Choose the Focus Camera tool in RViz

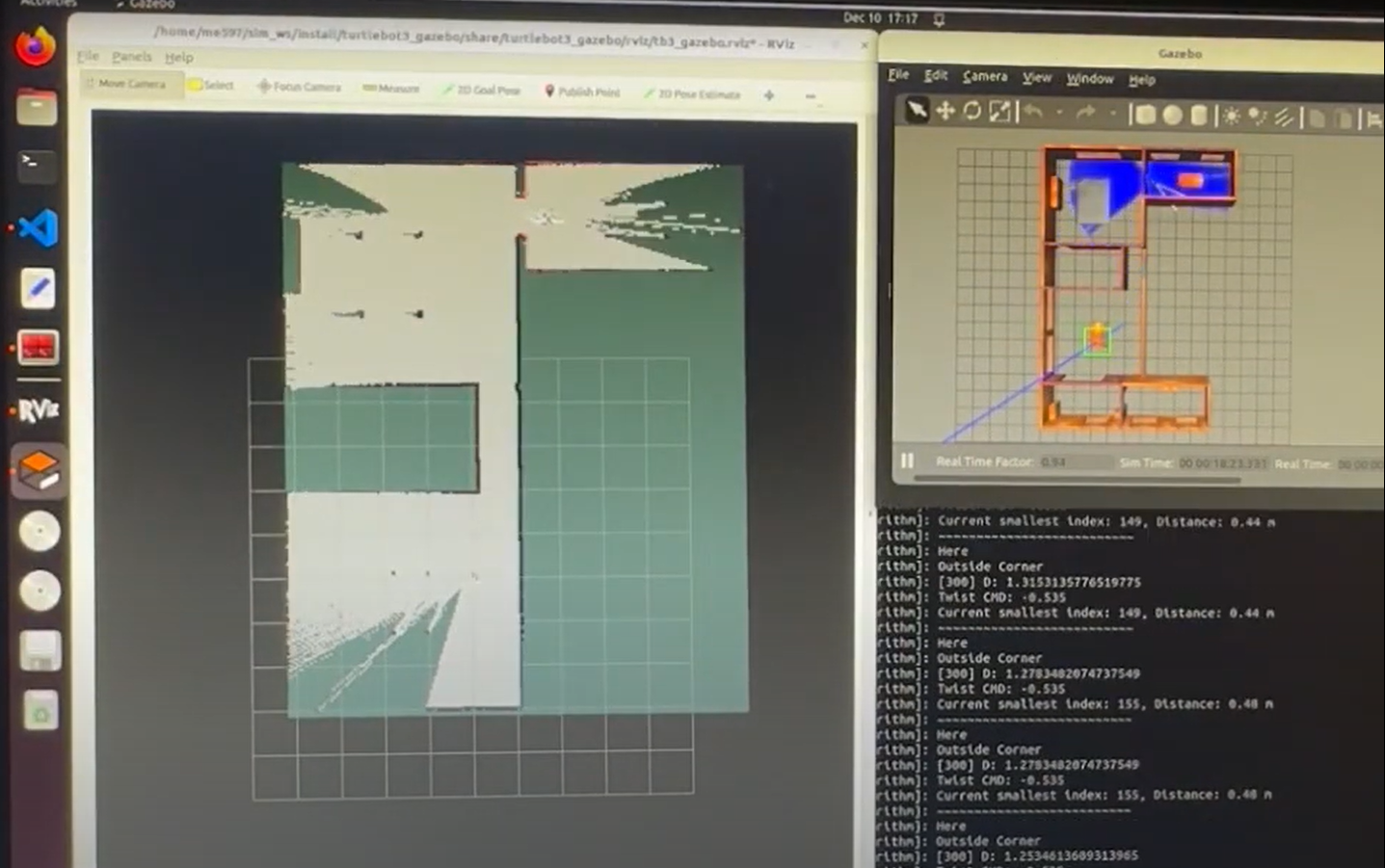click(x=299, y=87)
